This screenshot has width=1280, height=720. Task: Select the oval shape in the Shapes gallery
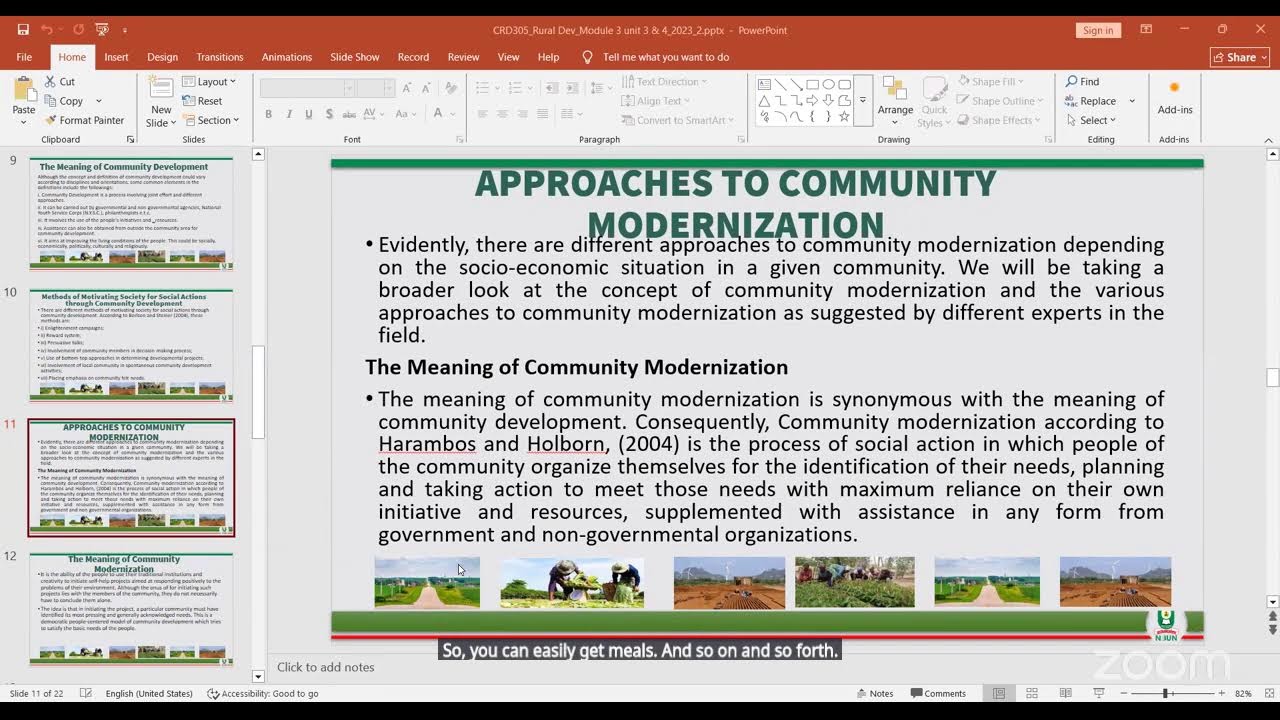point(828,84)
